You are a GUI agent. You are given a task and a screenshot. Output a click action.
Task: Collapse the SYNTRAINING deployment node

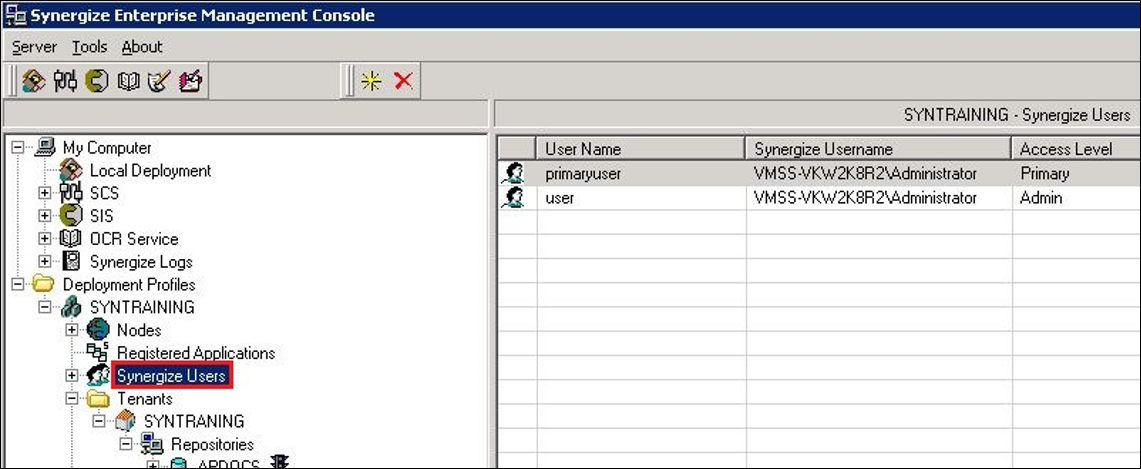[x=44, y=307]
